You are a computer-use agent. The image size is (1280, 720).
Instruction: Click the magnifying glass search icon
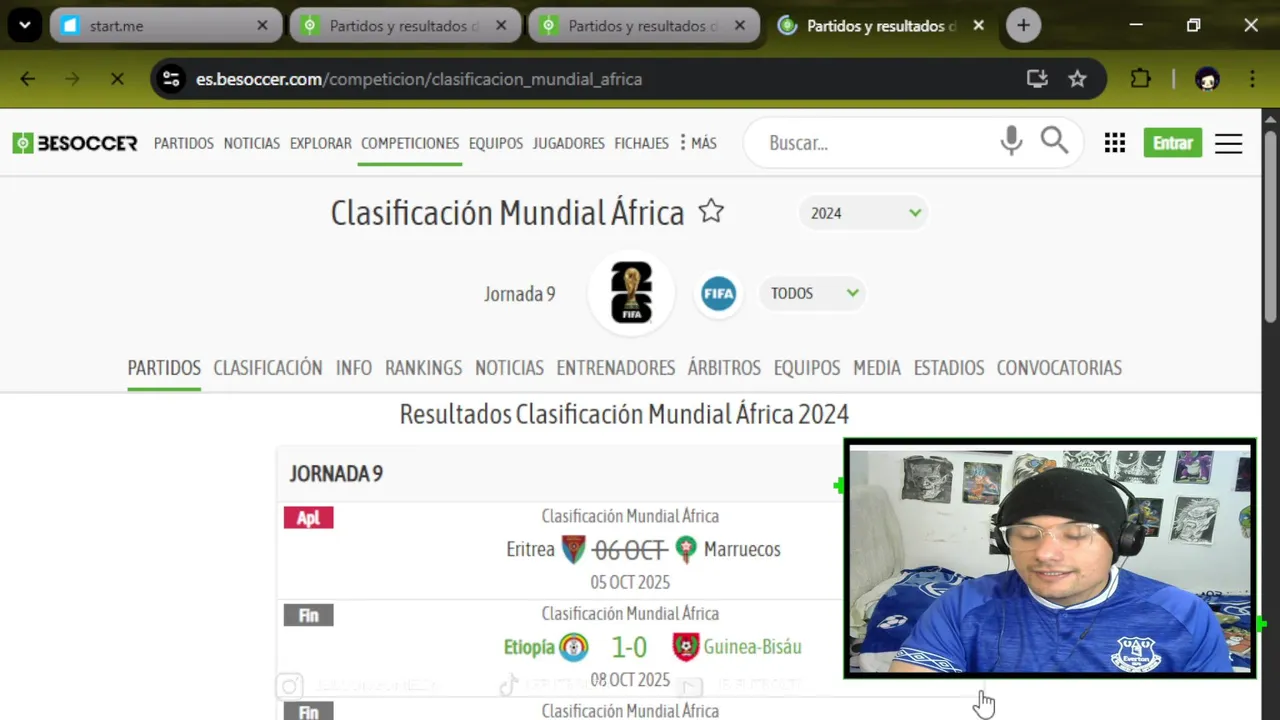(1054, 141)
